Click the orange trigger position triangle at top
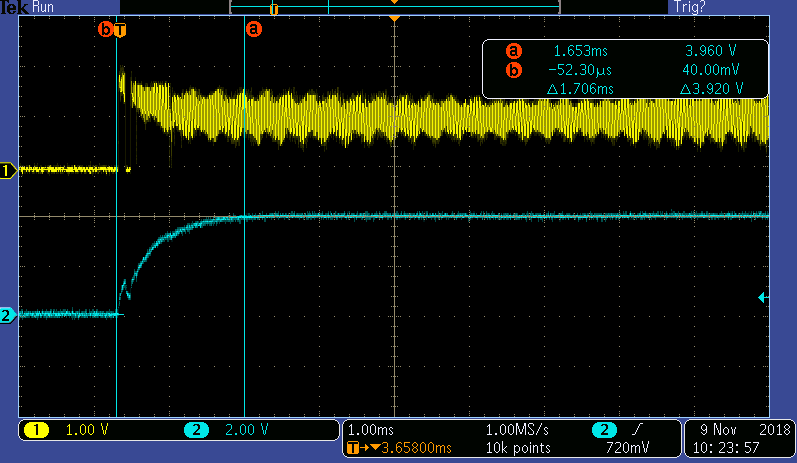This screenshot has height=463, width=797. point(395,19)
